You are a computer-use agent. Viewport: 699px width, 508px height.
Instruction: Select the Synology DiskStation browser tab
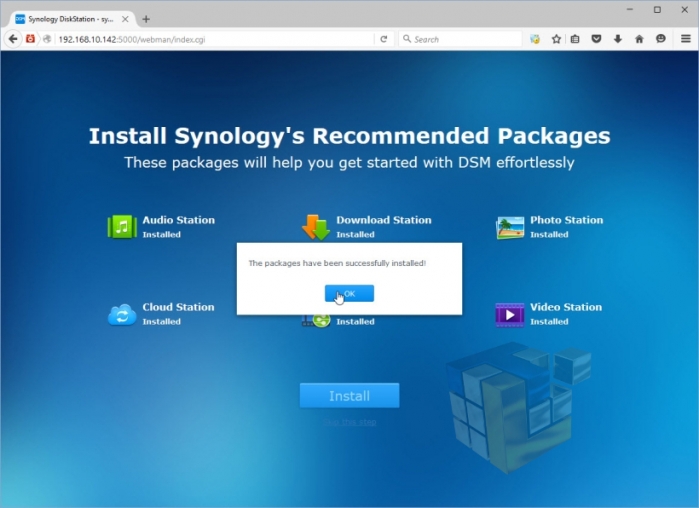[71, 19]
